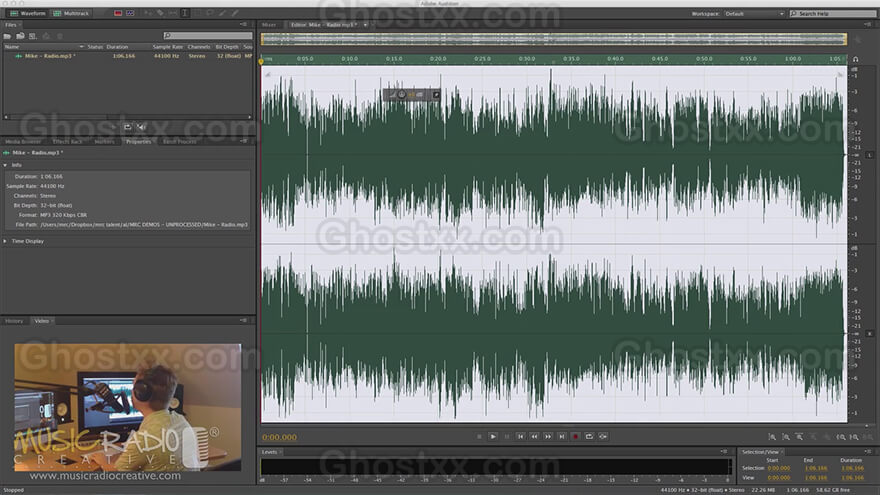Switch to the Effects Rack tab
This screenshot has width=880, height=495.
pyautogui.click(x=67, y=141)
